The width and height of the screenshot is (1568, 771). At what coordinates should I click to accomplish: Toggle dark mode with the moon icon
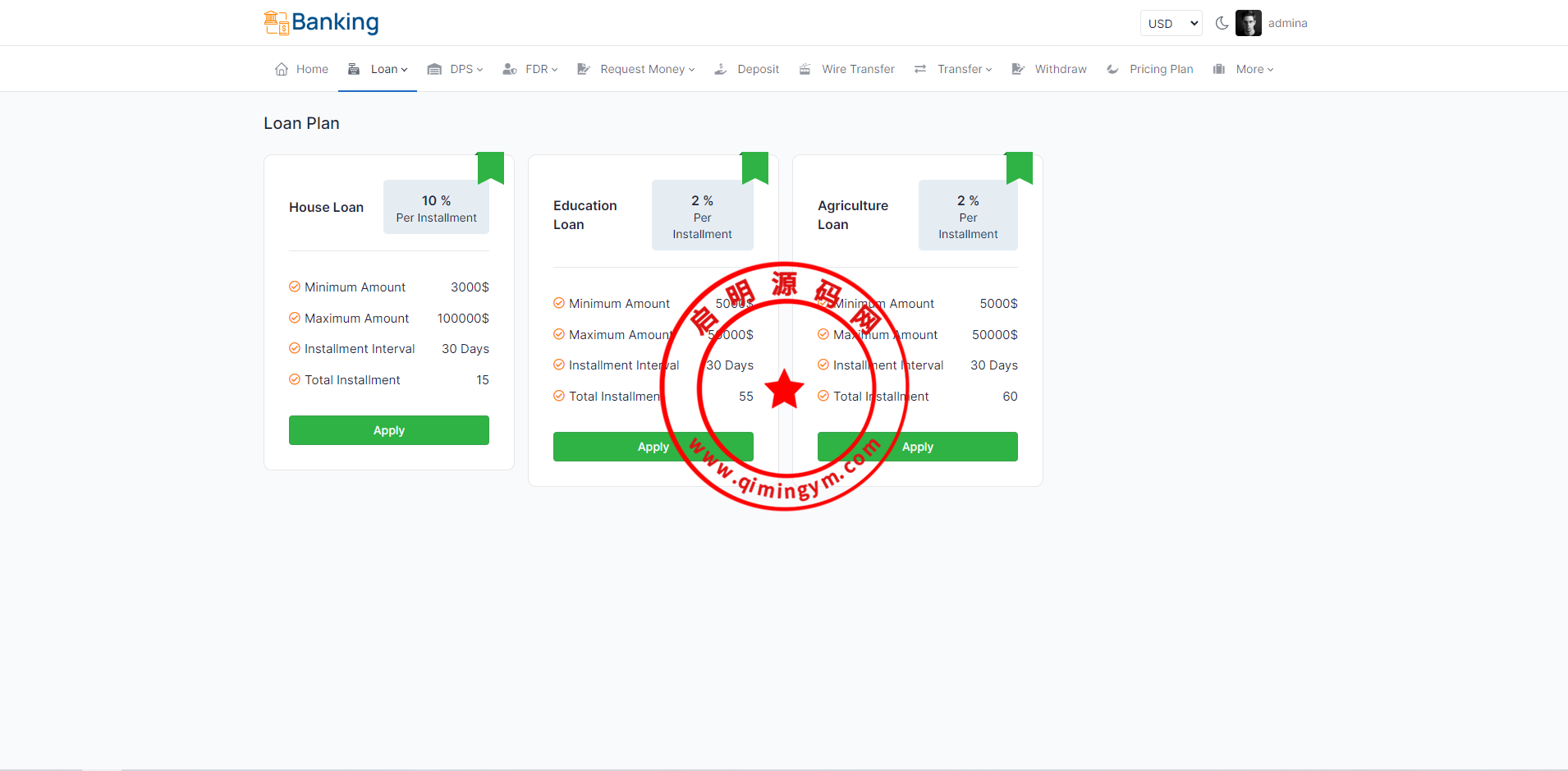(1222, 23)
